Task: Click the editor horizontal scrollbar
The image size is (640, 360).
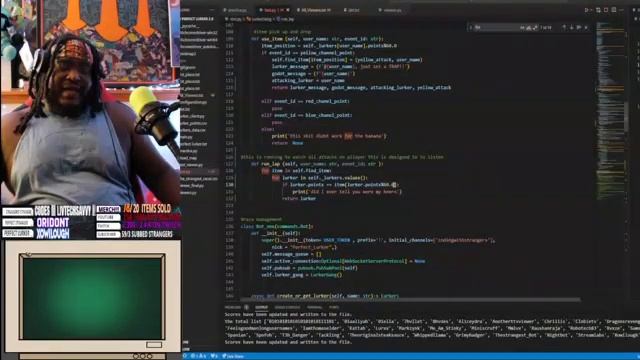Action: [410, 300]
